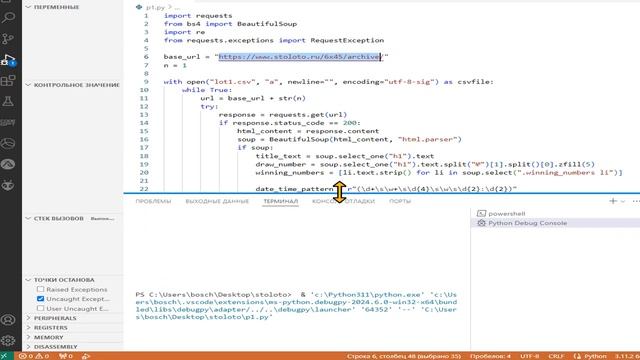Open the Accounts icon in the activity bar
Screen dimensions: 640x360
click(x=8, y=320)
